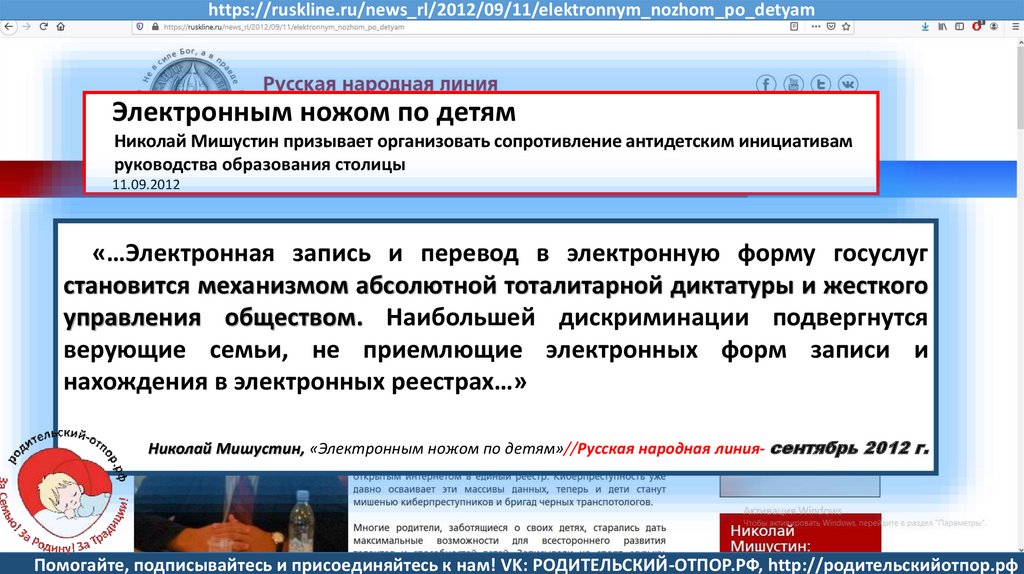The width and height of the screenshot is (1024, 574).
Task: Show the browser sidebars
Action: [959, 27]
